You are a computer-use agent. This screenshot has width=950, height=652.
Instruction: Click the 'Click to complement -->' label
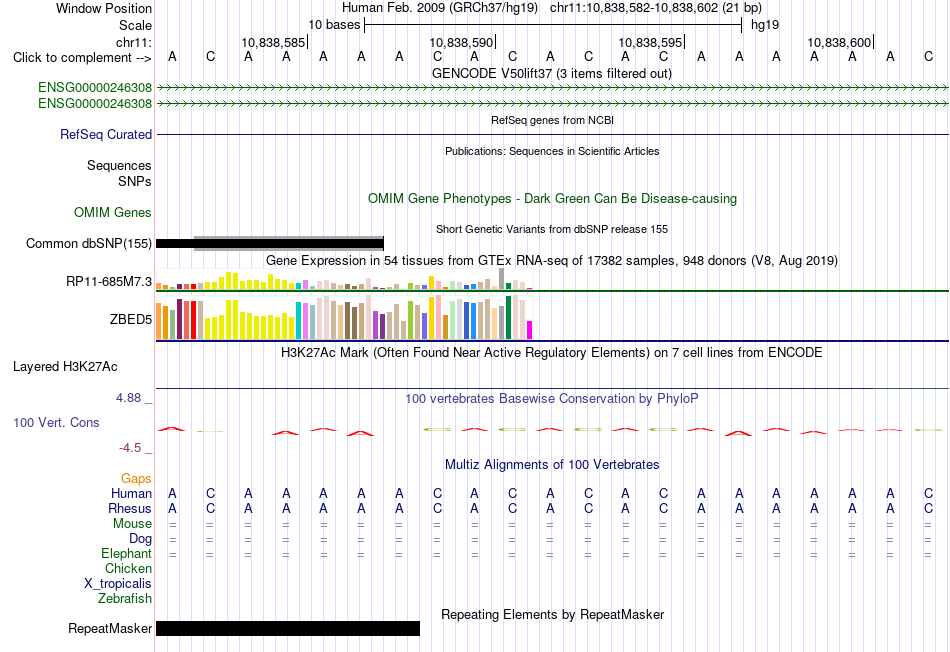click(82, 58)
